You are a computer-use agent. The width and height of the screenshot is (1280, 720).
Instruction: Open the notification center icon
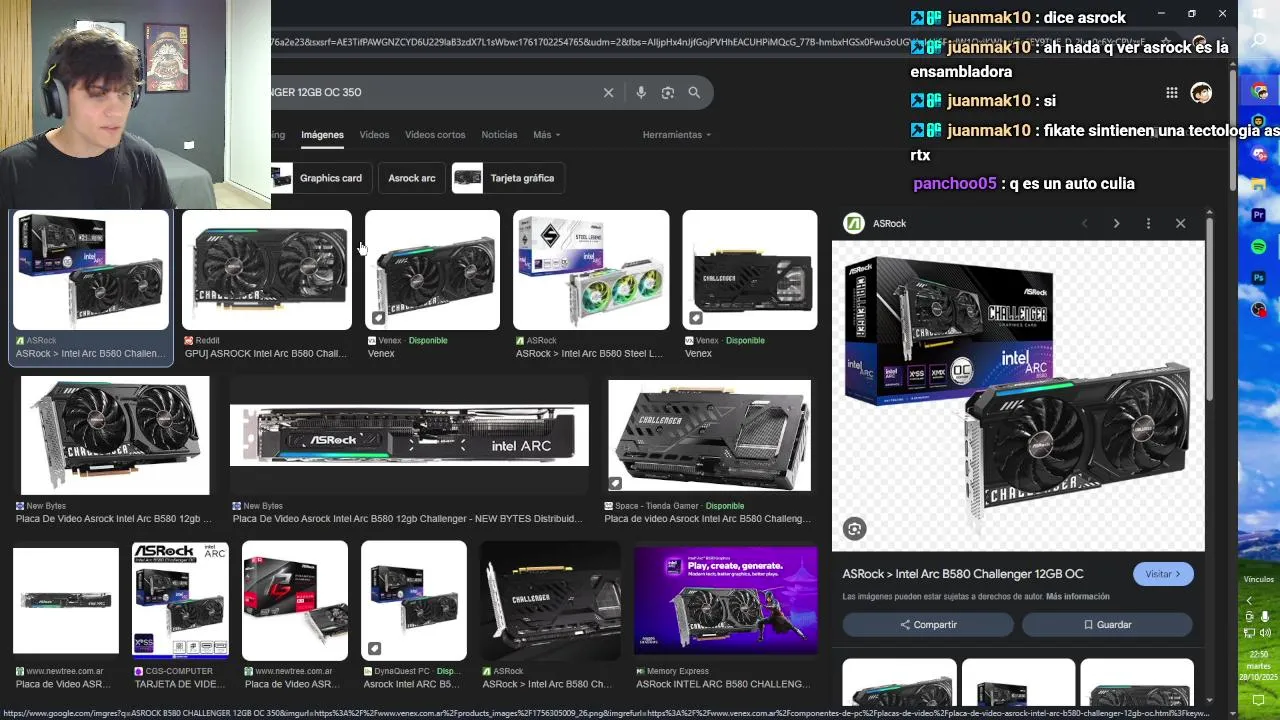(x=1259, y=701)
